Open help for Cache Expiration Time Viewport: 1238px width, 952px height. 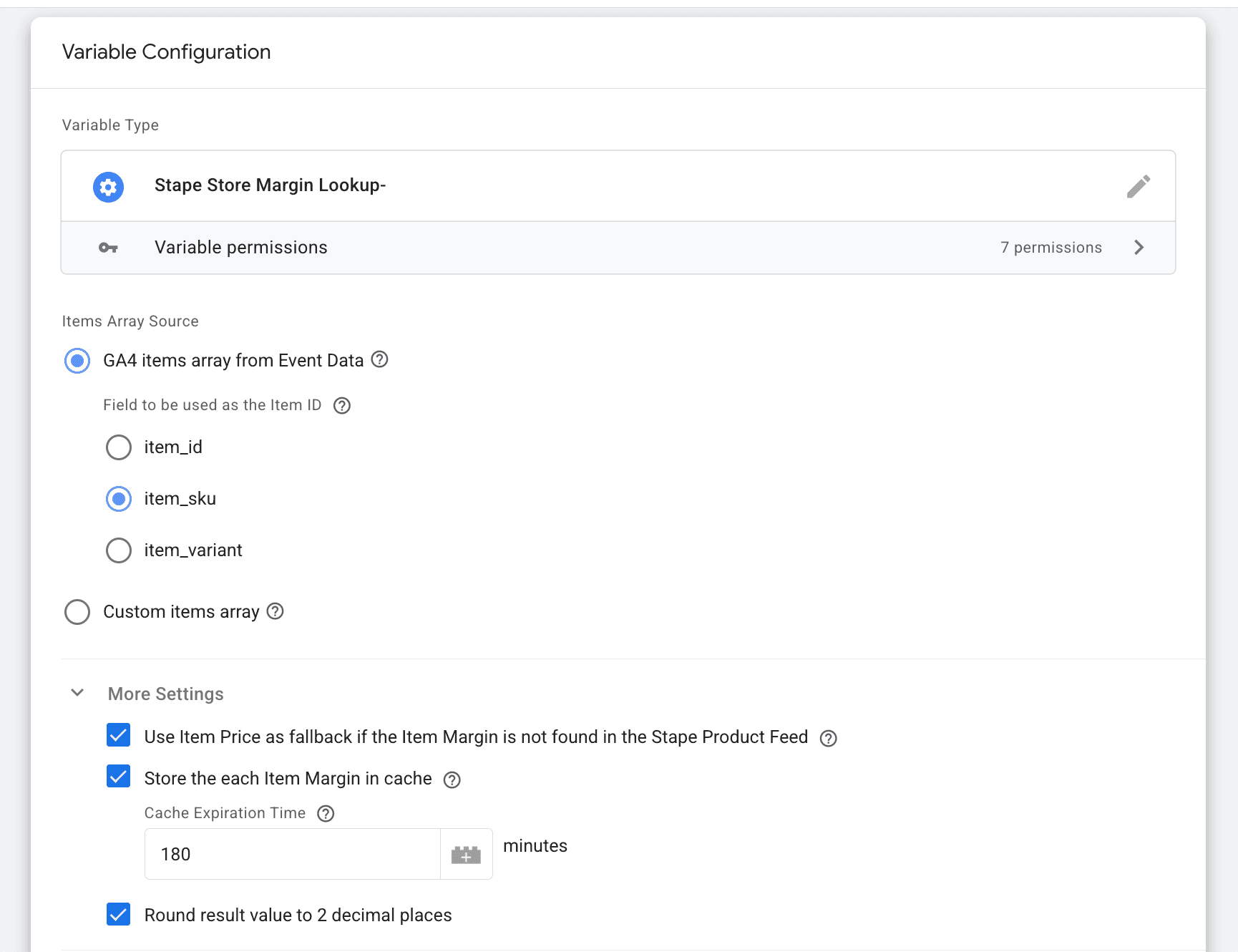(x=326, y=813)
